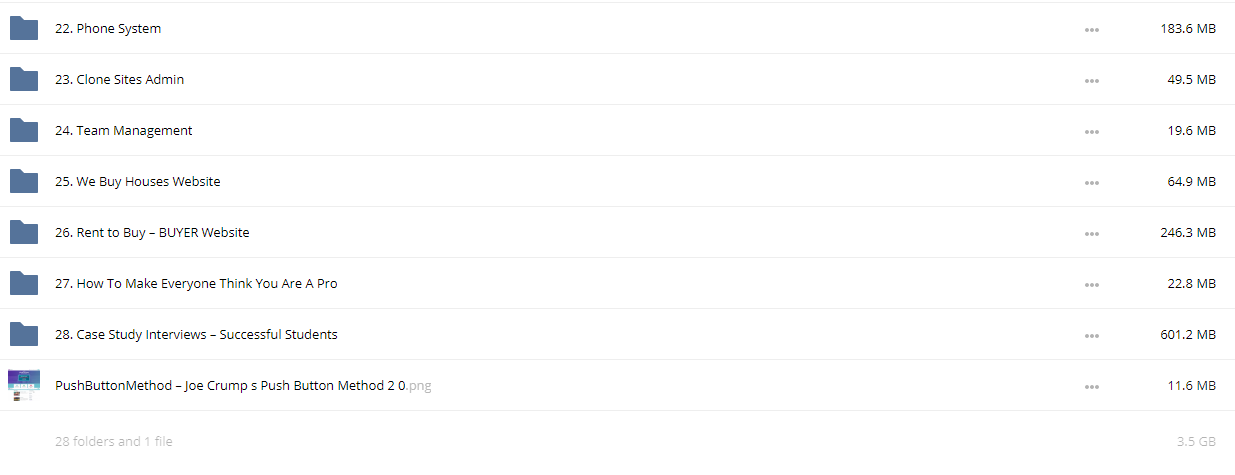Open PushButtonMethod png thumbnail preview
Viewport: 1235px width, 475px height.
24,385
